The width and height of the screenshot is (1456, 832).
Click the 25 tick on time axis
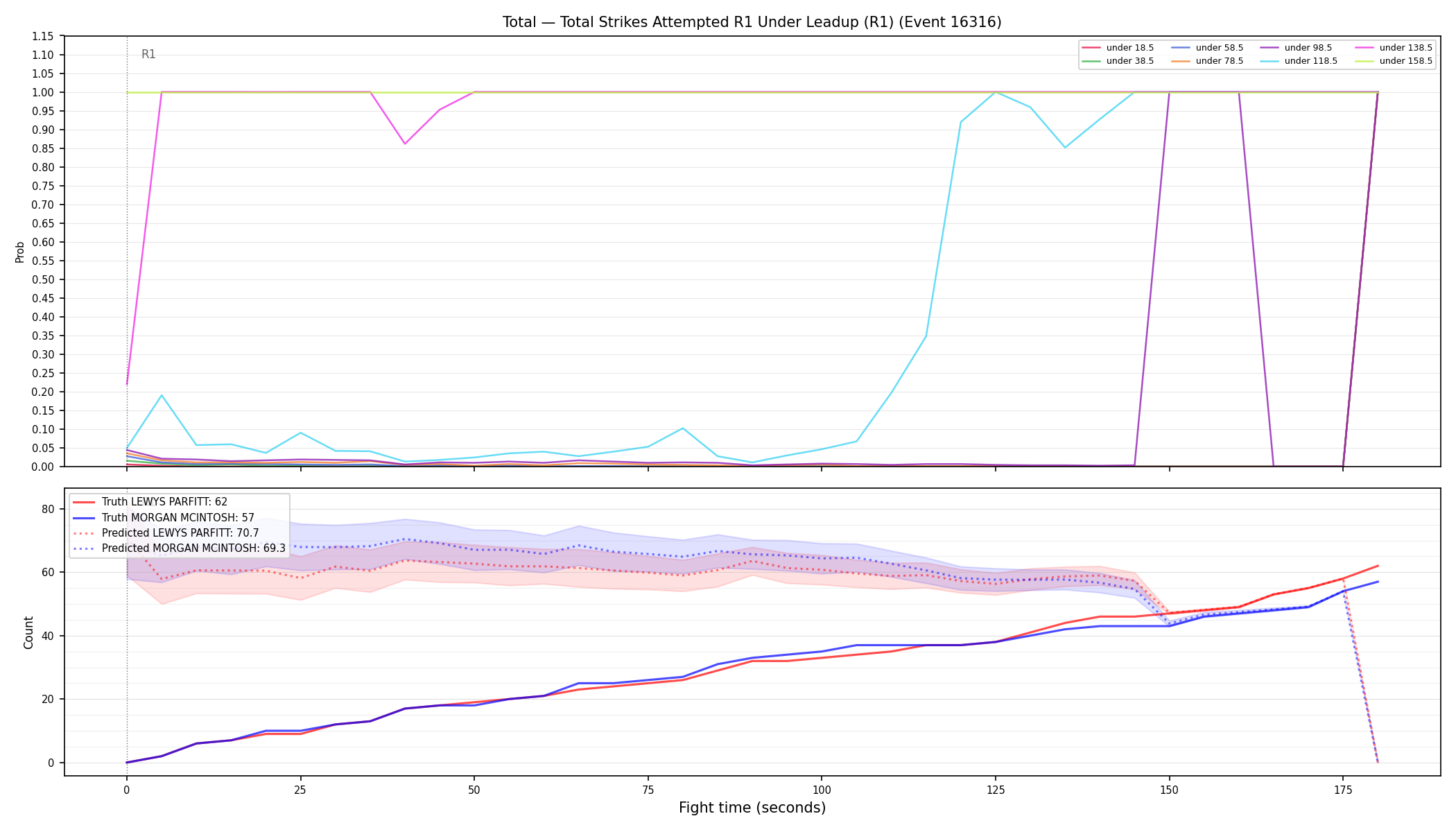300,789
